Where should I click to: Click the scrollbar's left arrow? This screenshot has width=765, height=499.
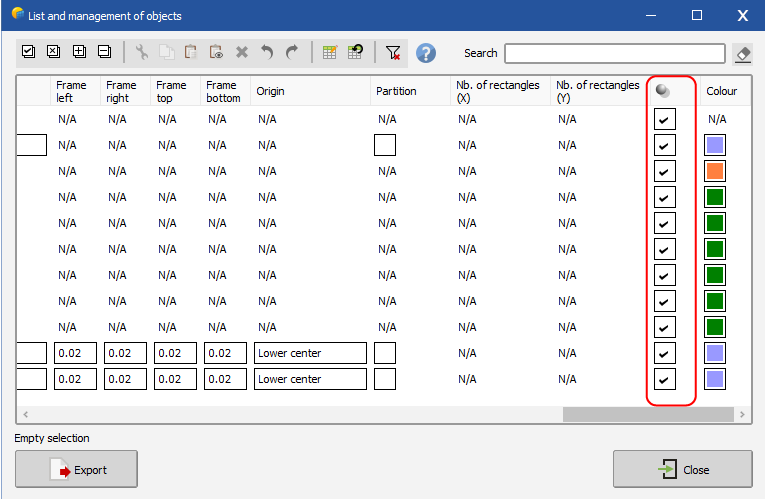click(25, 414)
